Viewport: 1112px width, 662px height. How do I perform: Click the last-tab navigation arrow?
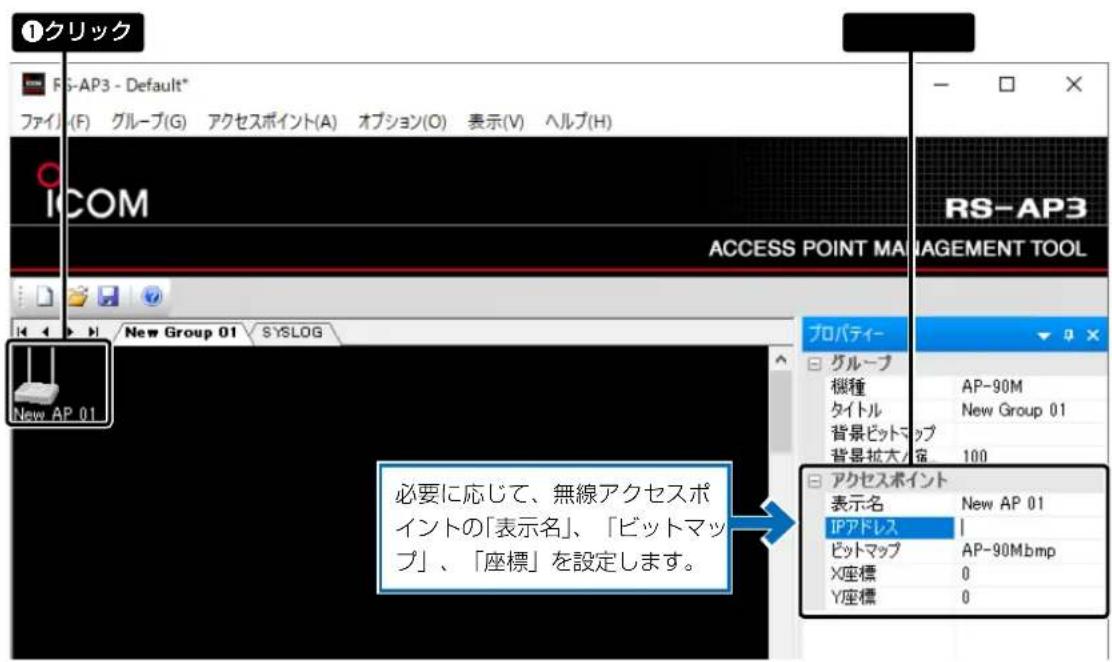[x=93, y=331]
